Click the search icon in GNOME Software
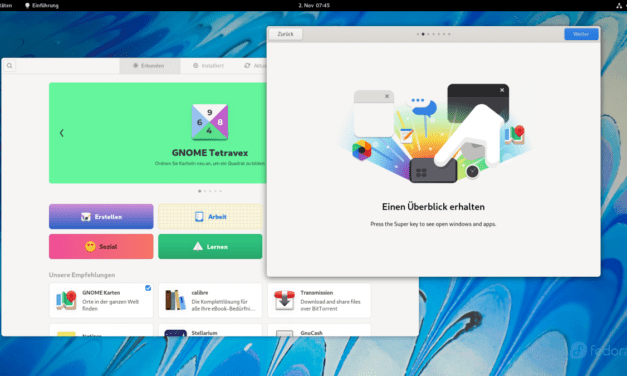 (10, 66)
